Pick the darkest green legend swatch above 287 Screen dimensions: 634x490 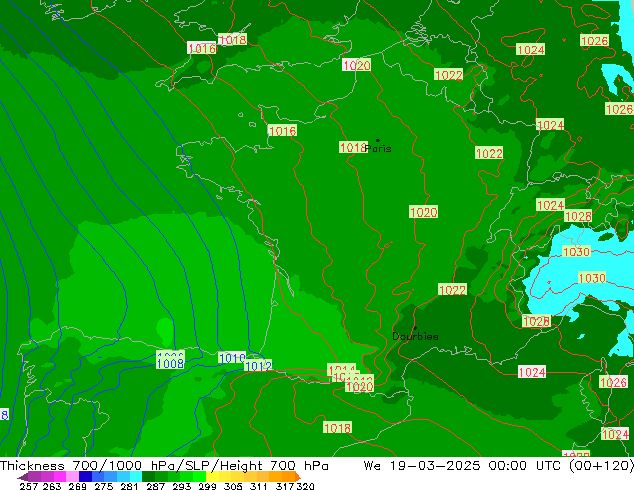[148, 476]
